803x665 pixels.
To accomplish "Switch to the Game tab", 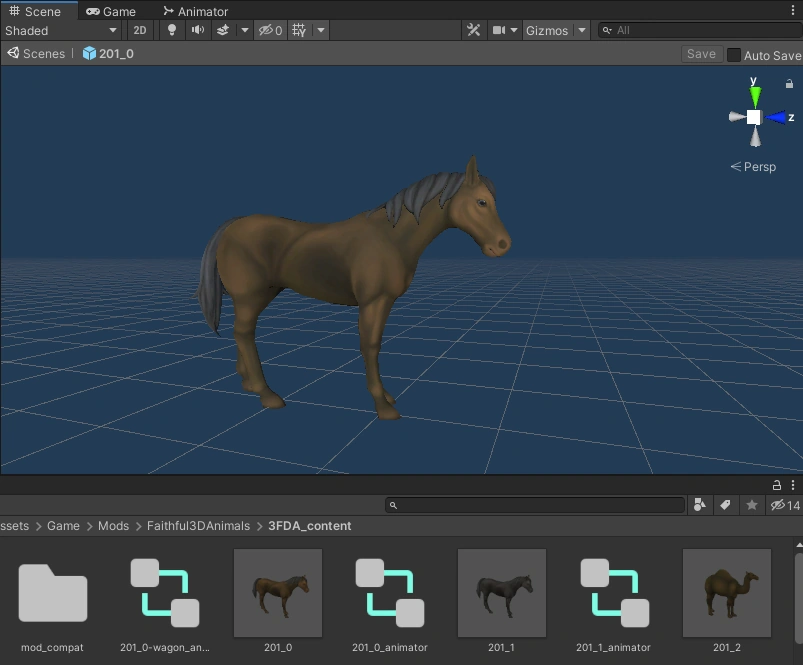I will point(111,11).
